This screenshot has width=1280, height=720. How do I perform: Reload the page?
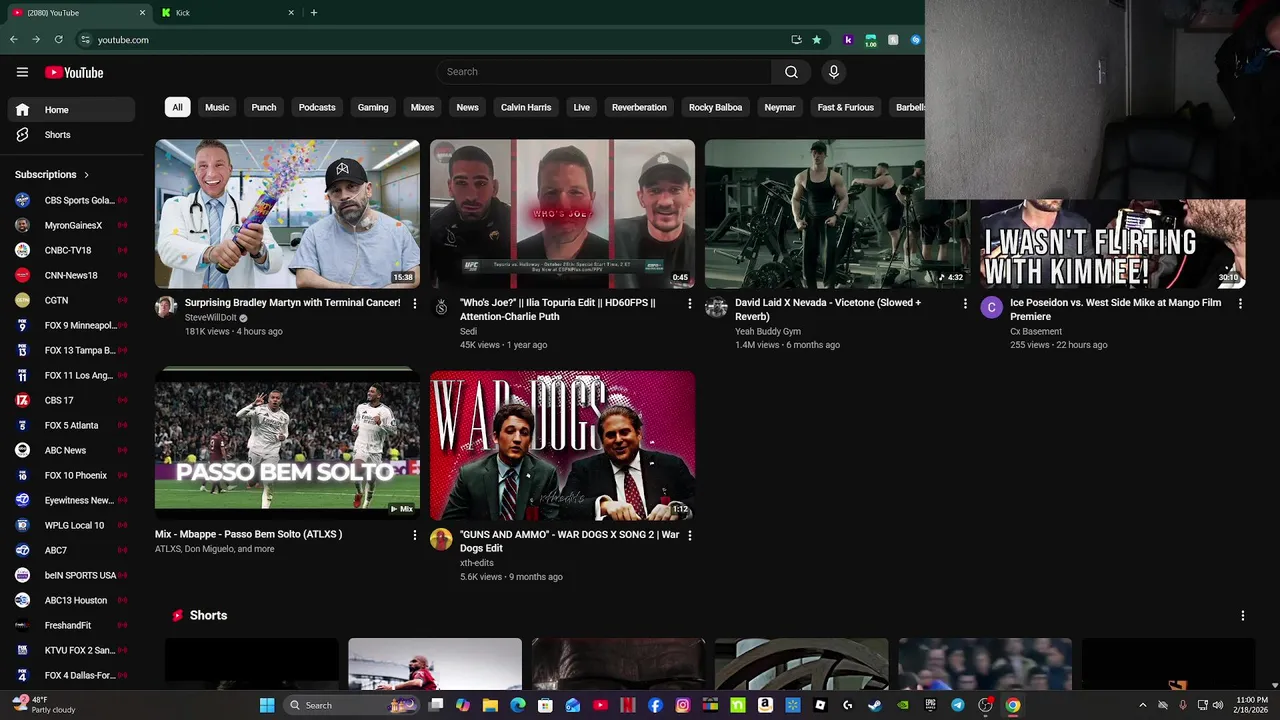pyautogui.click(x=58, y=40)
